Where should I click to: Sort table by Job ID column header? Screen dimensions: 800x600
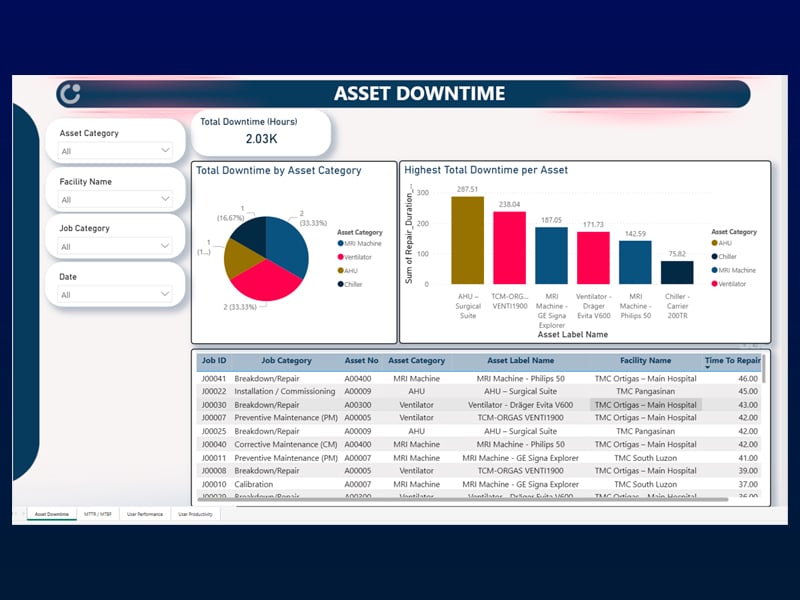coord(214,360)
